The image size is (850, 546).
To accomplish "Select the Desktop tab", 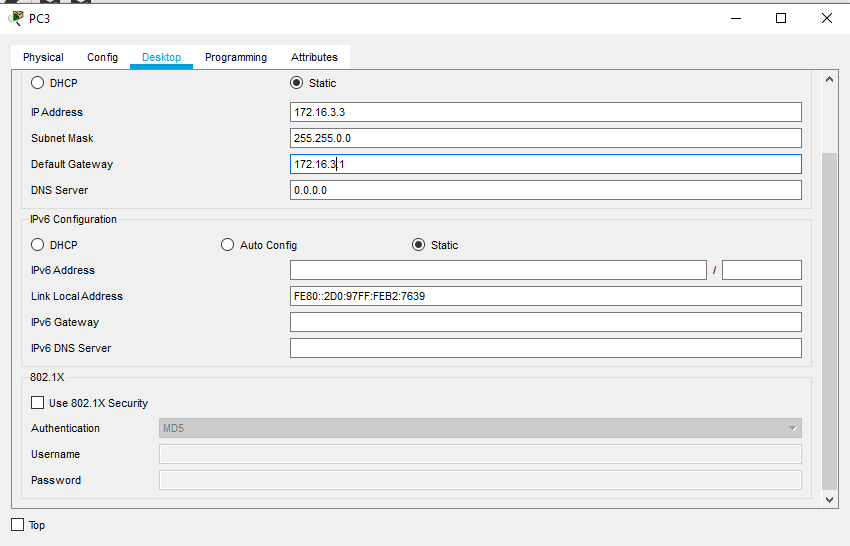I will 162,57.
